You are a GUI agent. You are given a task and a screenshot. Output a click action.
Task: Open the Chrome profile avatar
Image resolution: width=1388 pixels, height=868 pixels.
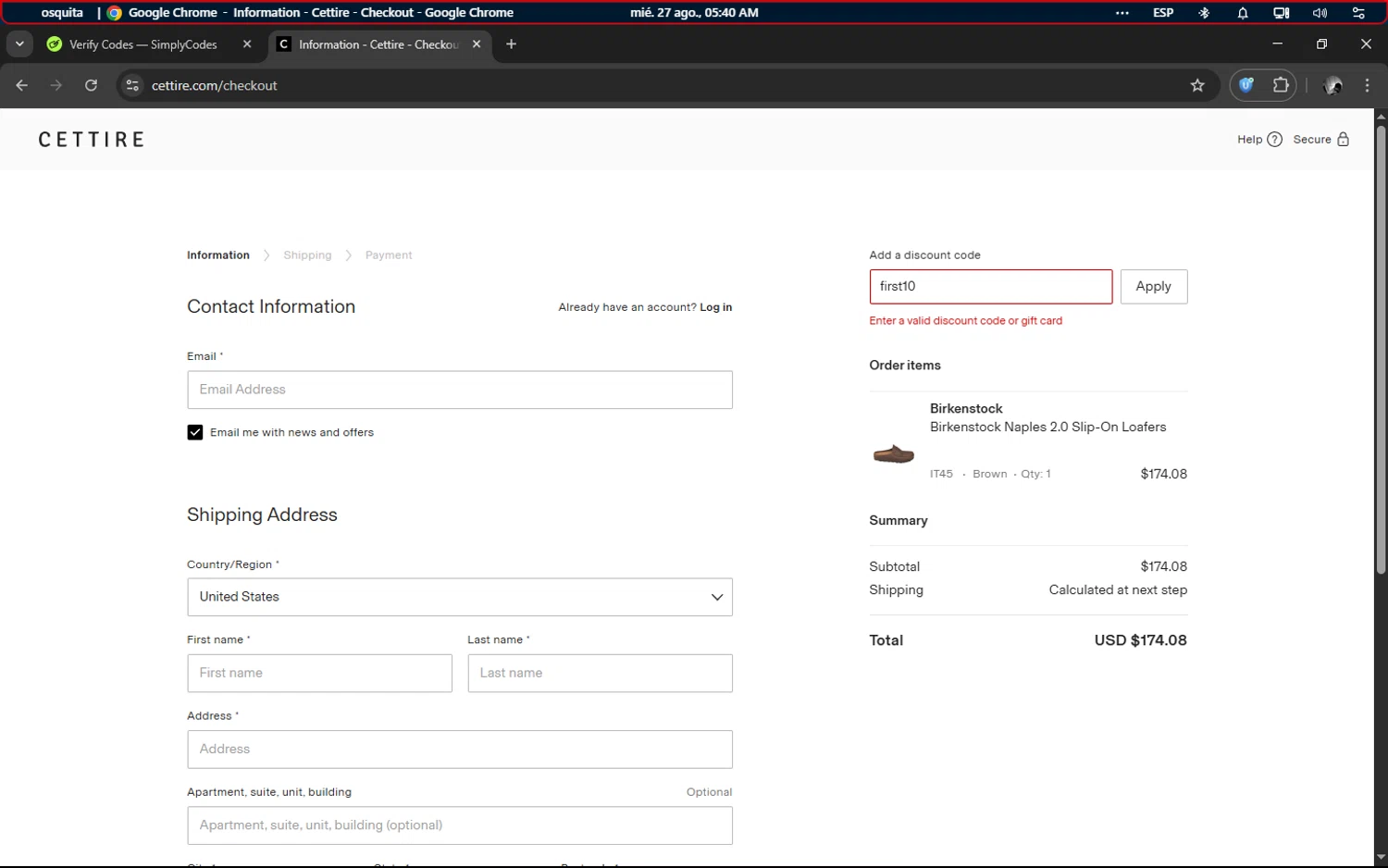click(1333, 85)
